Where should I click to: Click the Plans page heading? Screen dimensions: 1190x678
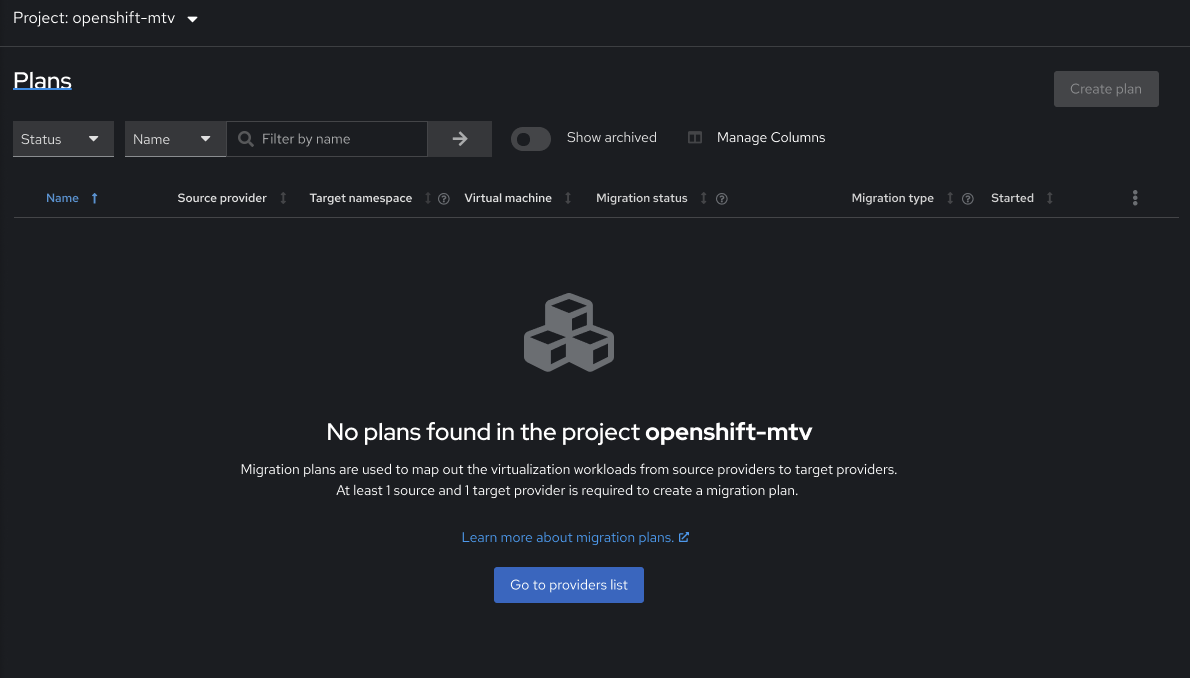tap(42, 80)
